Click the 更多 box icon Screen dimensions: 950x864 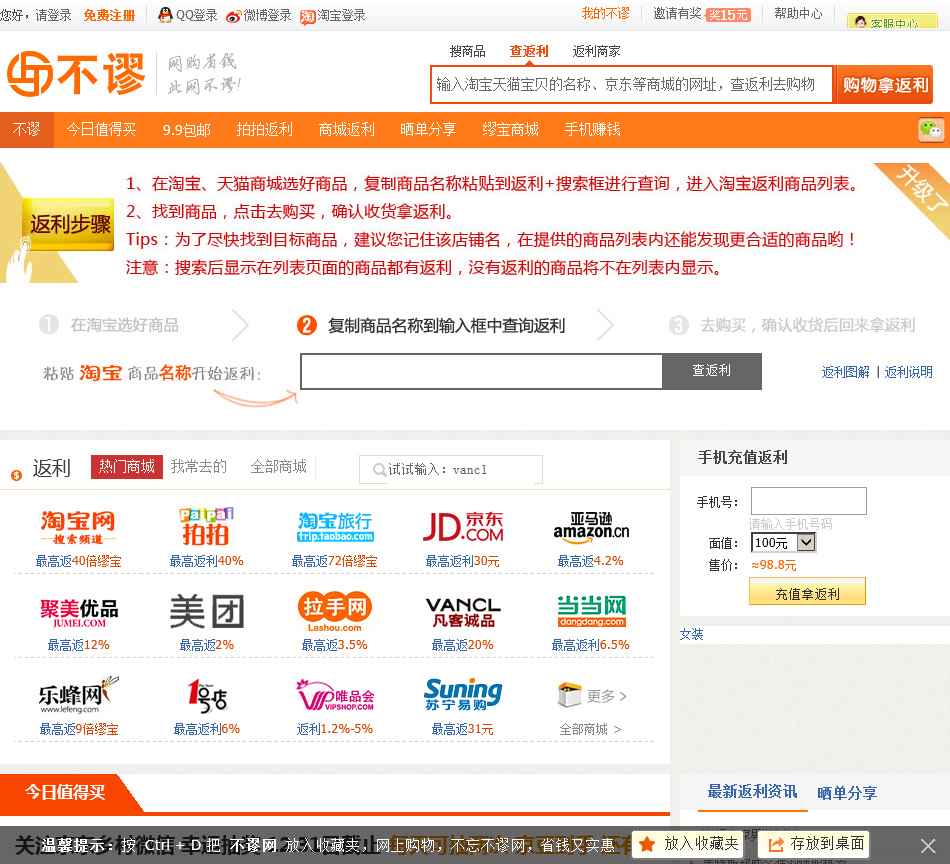tap(570, 695)
